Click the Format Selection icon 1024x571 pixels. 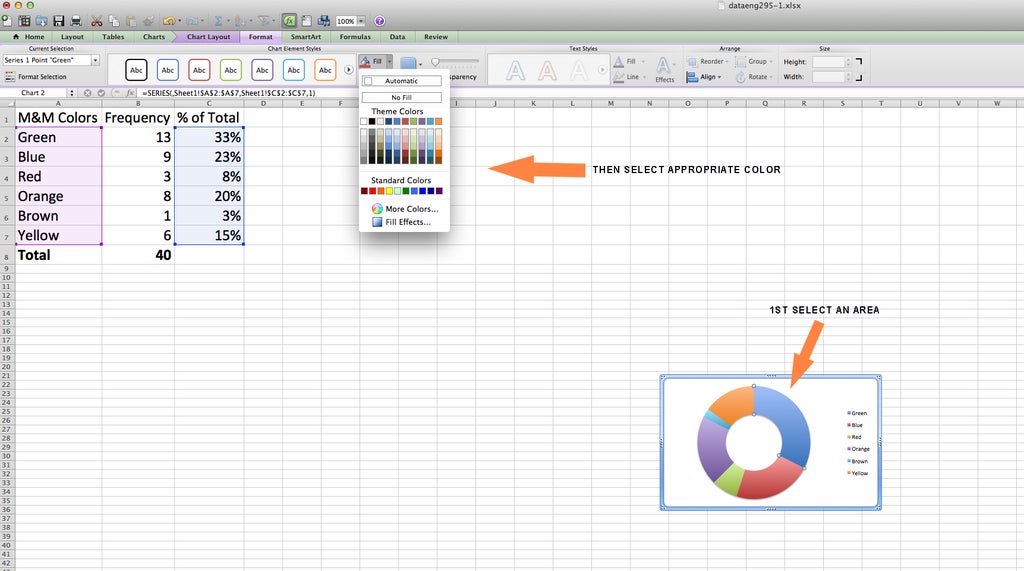pos(10,76)
